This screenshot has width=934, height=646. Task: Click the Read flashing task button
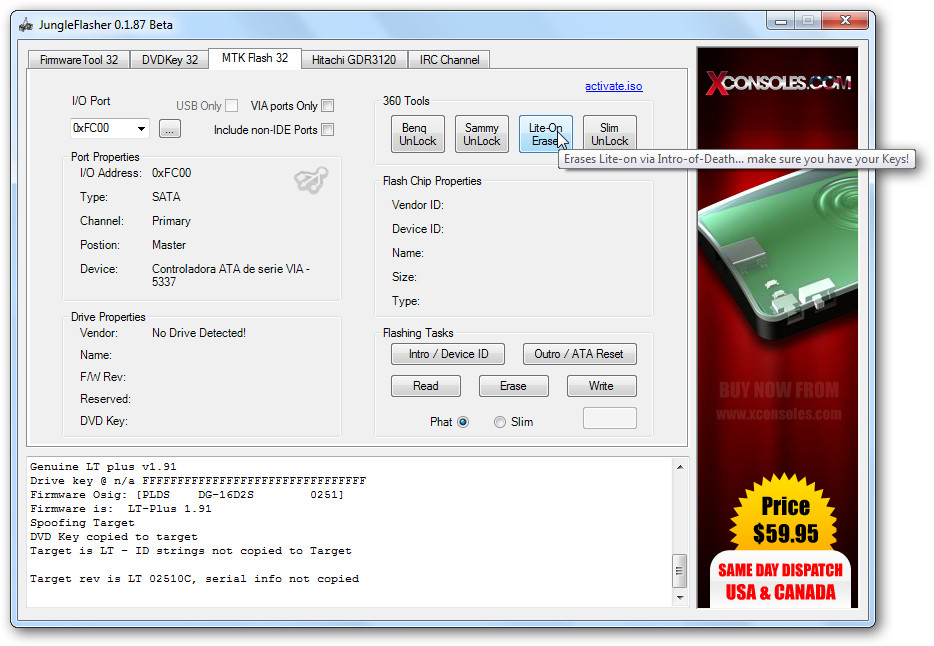pos(426,386)
